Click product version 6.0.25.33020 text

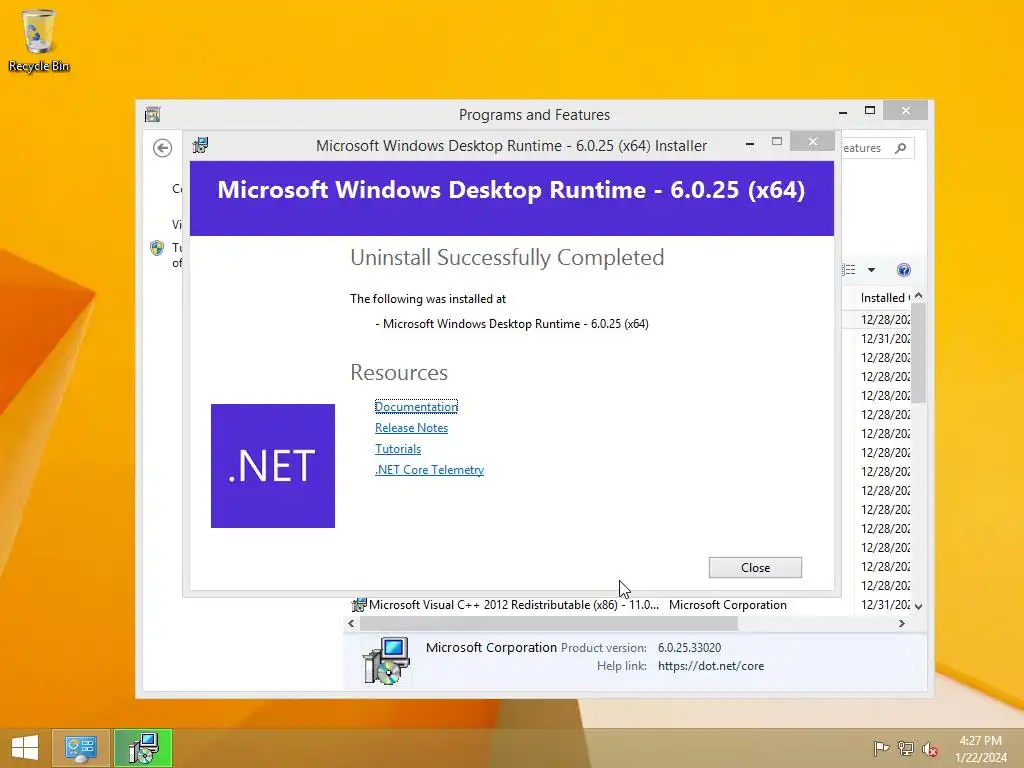pos(689,648)
